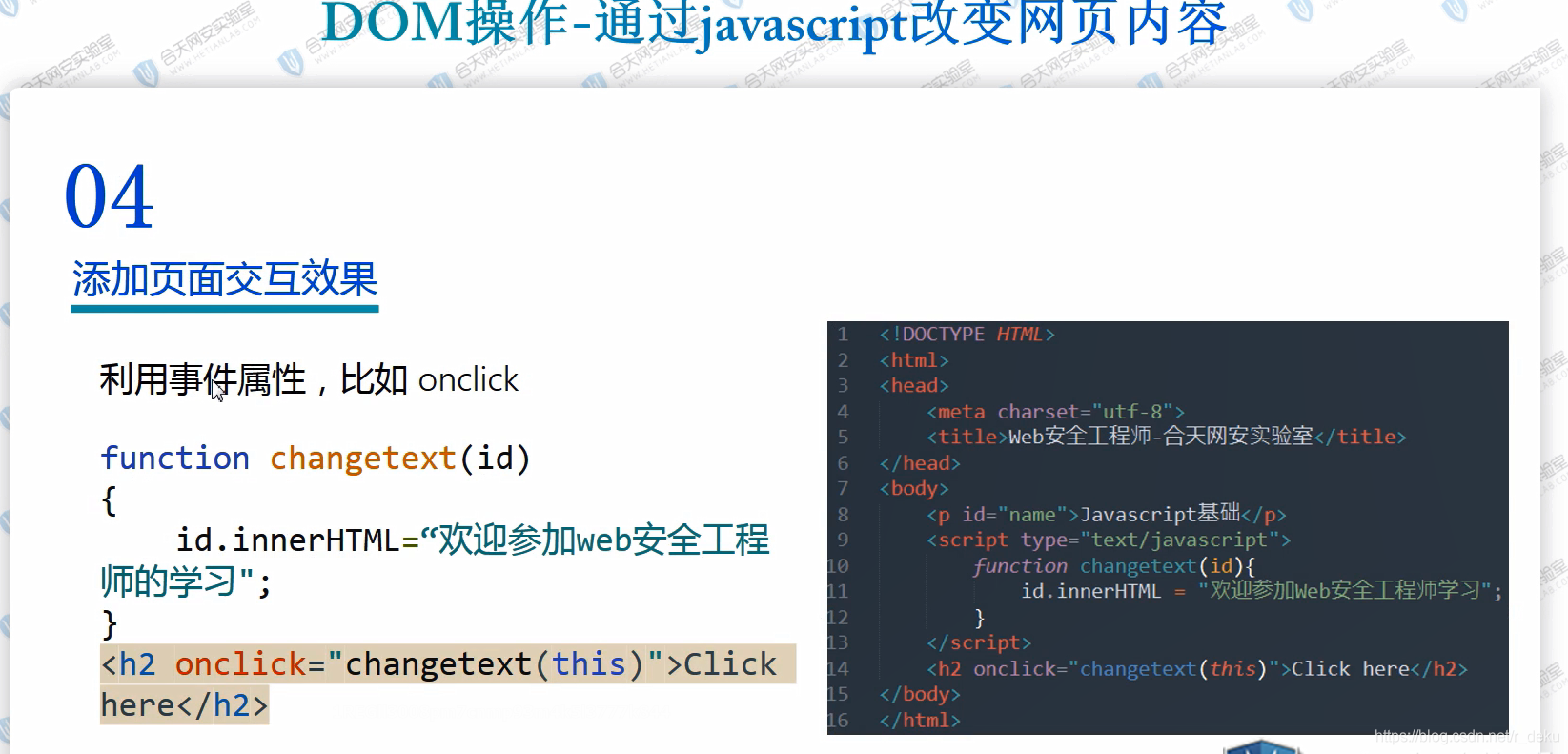The height and width of the screenshot is (754, 1568).
Task: Click the section number "04"
Action: [109, 197]
